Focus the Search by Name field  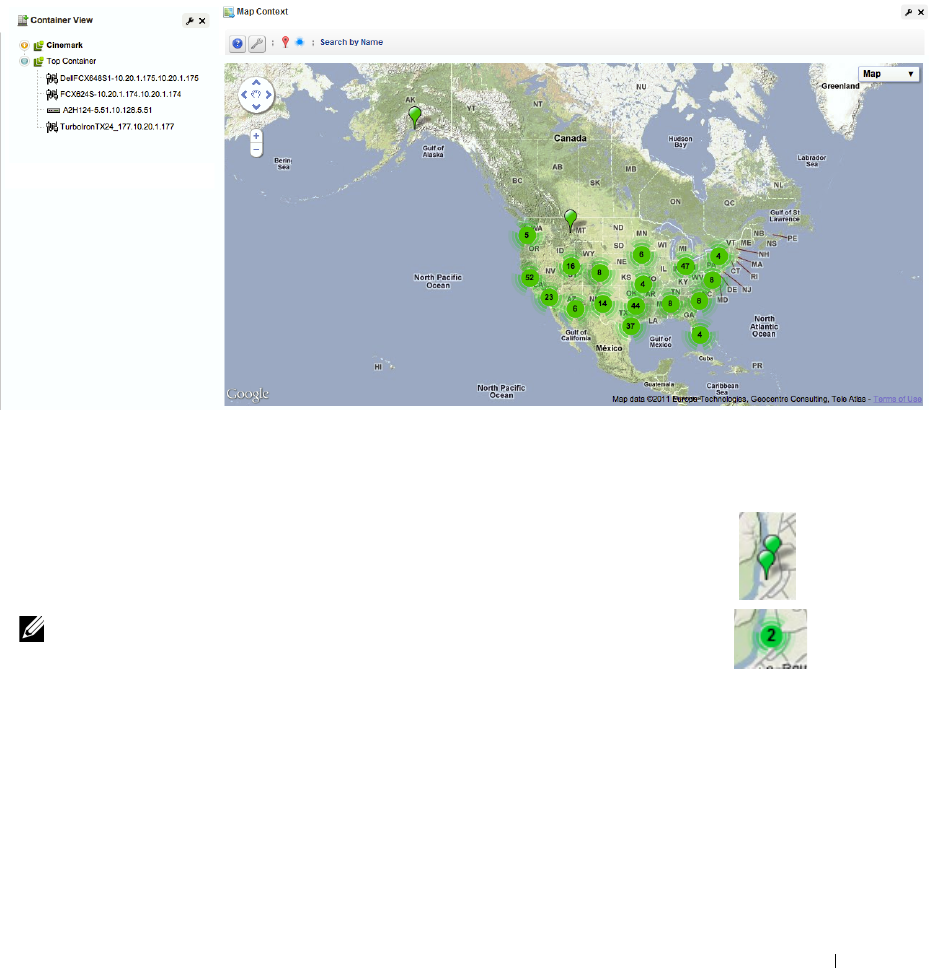pyautogui.click(x=351, y=42)
